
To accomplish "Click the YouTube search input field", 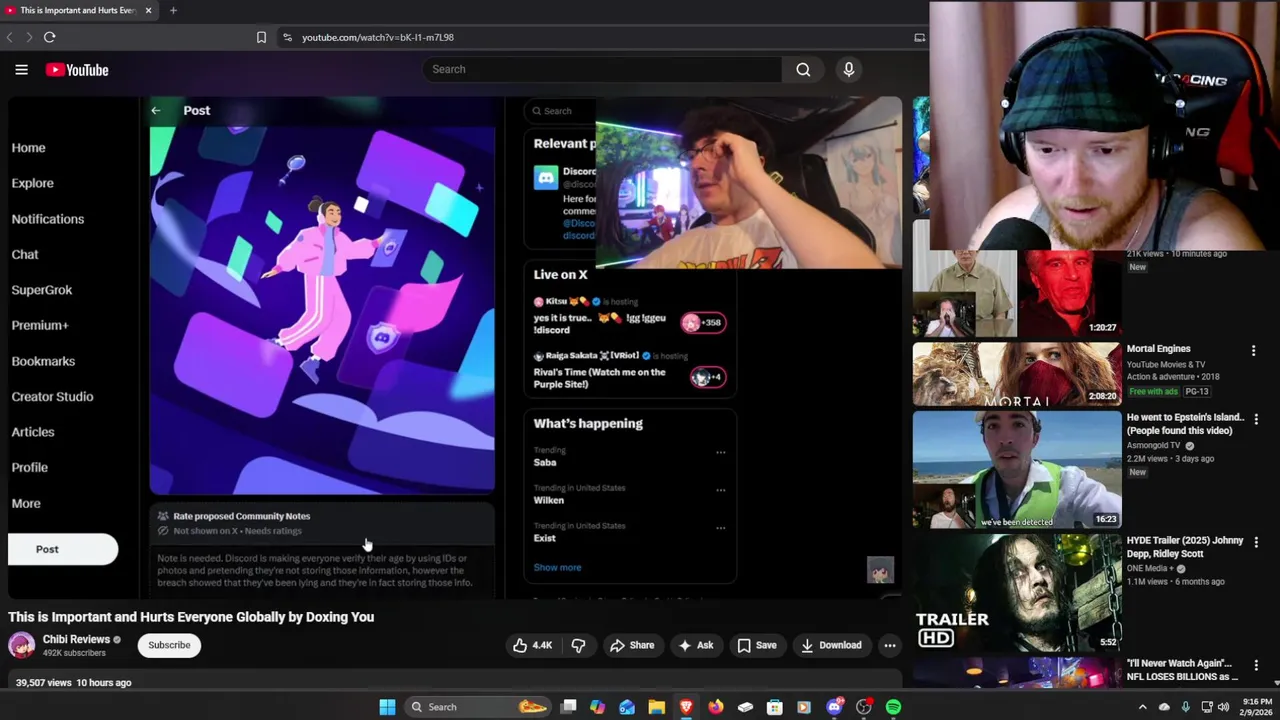I will [x=602, y=69].
